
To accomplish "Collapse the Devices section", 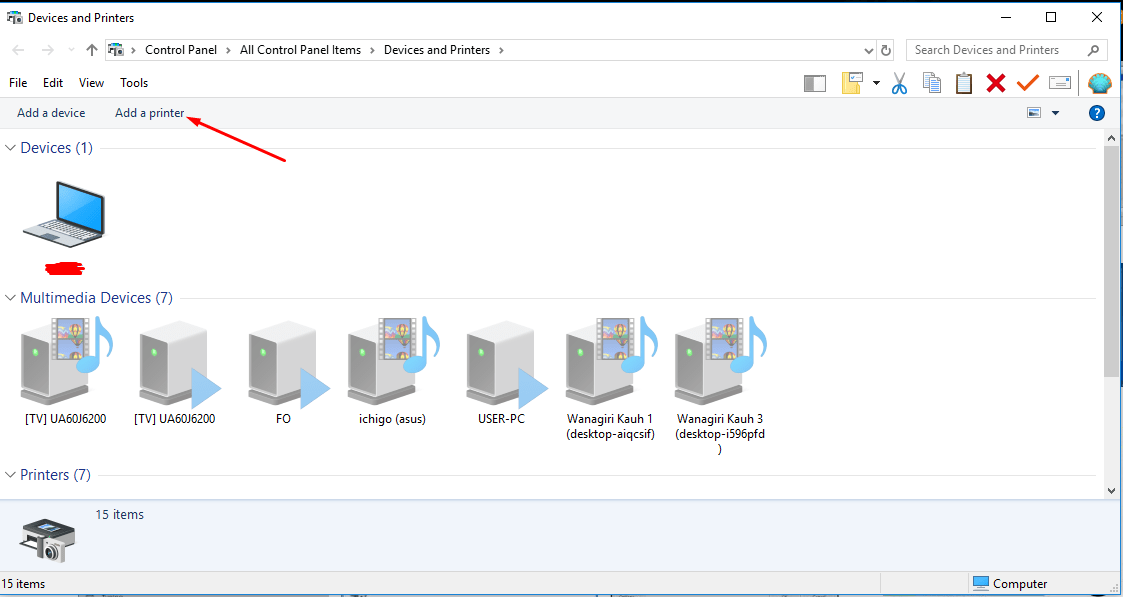I will pos(9,147).
